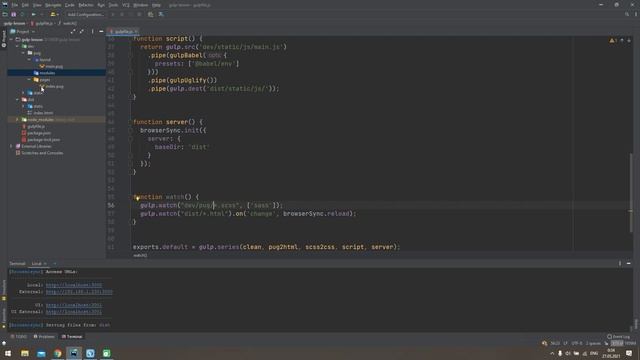Open the Project view dropdown
This screenshot has height=360, width=640.
click(23, 31)
